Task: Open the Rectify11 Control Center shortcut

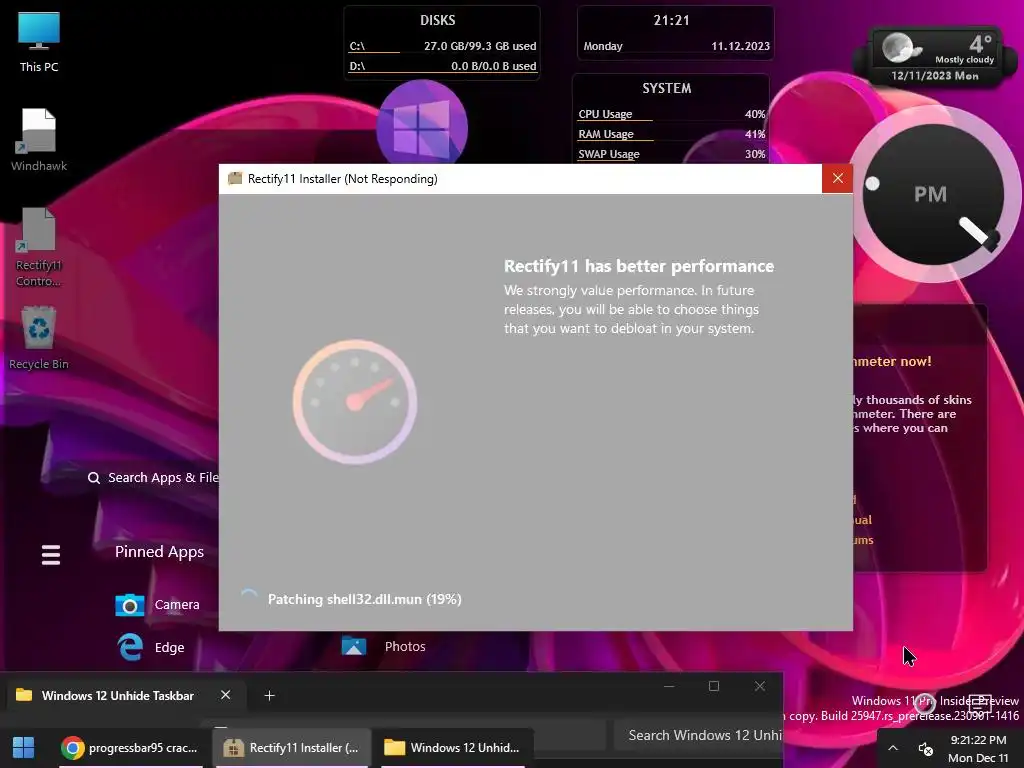Action: click(39, 247)
